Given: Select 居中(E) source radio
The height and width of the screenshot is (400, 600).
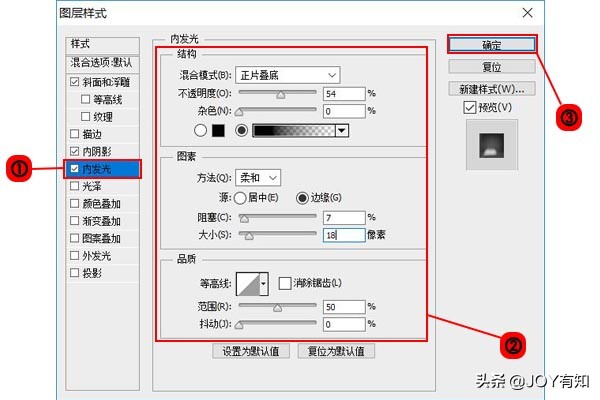Looking at the screenshot, I should [x=240, y=198].
